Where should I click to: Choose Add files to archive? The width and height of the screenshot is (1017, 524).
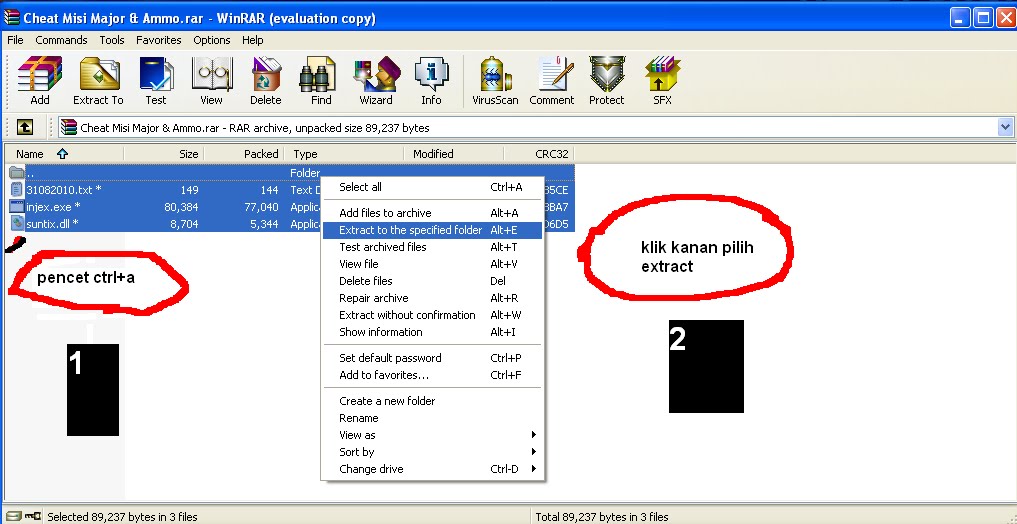432,213
